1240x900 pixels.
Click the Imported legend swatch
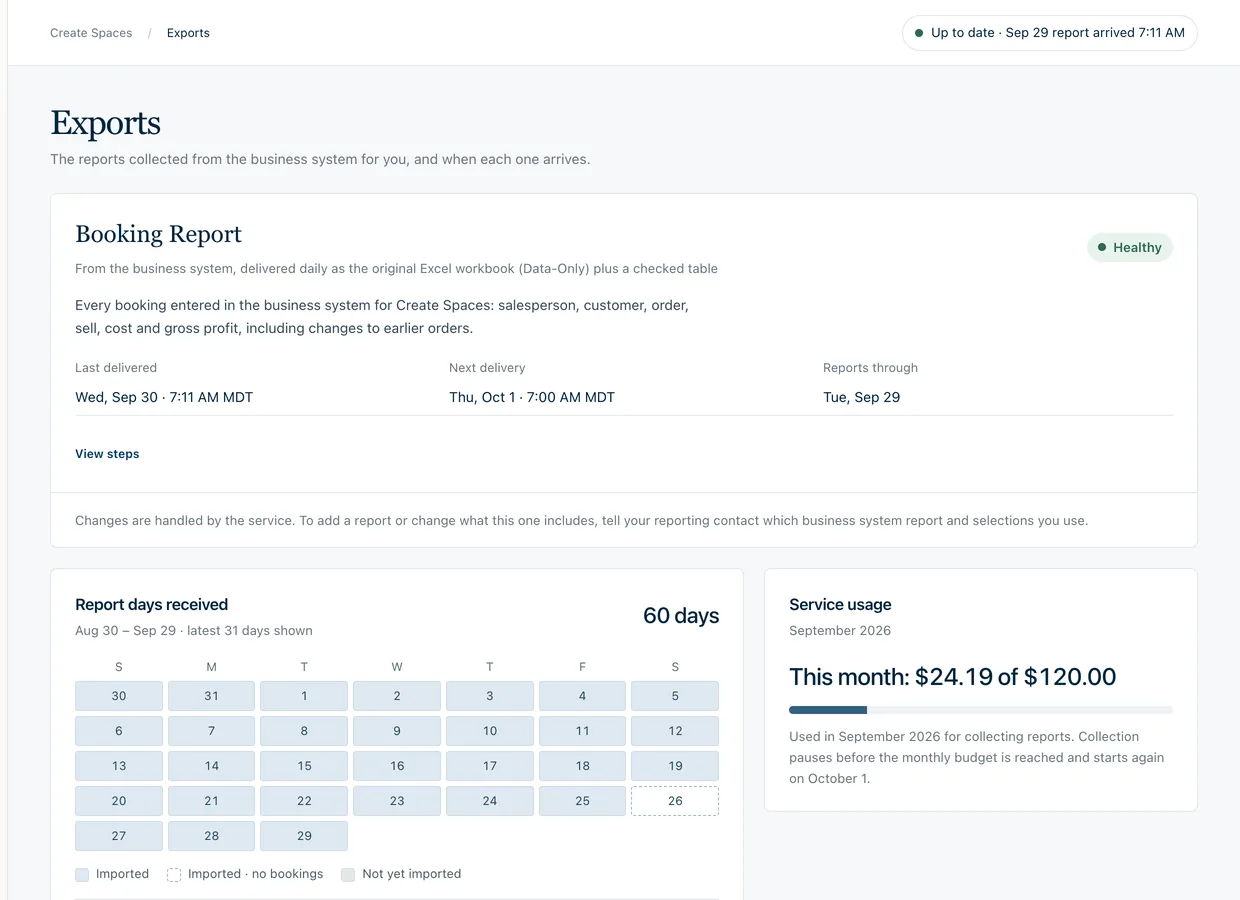click(82, 875)
